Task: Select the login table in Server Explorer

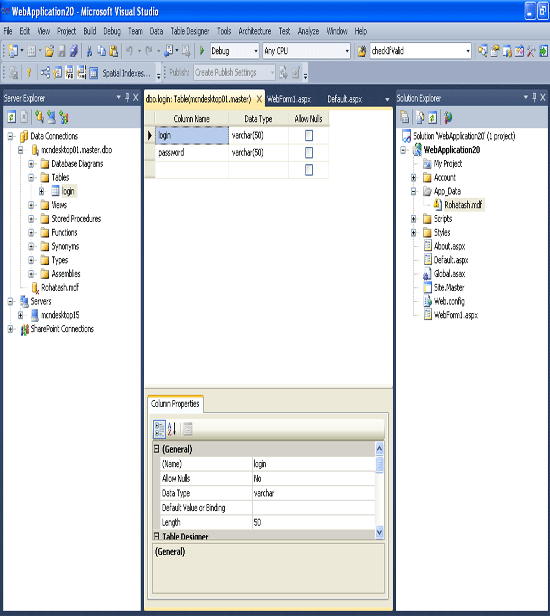Action: [x=68, y=191]
